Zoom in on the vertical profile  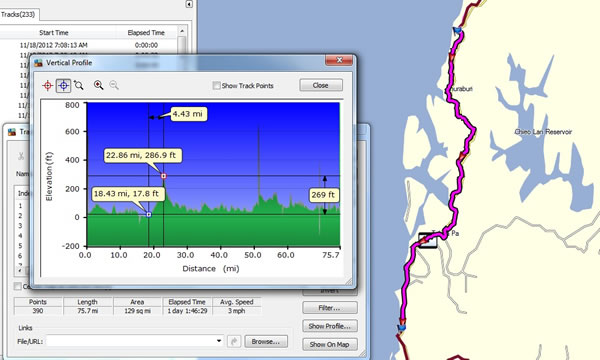[x=98, y=85]
